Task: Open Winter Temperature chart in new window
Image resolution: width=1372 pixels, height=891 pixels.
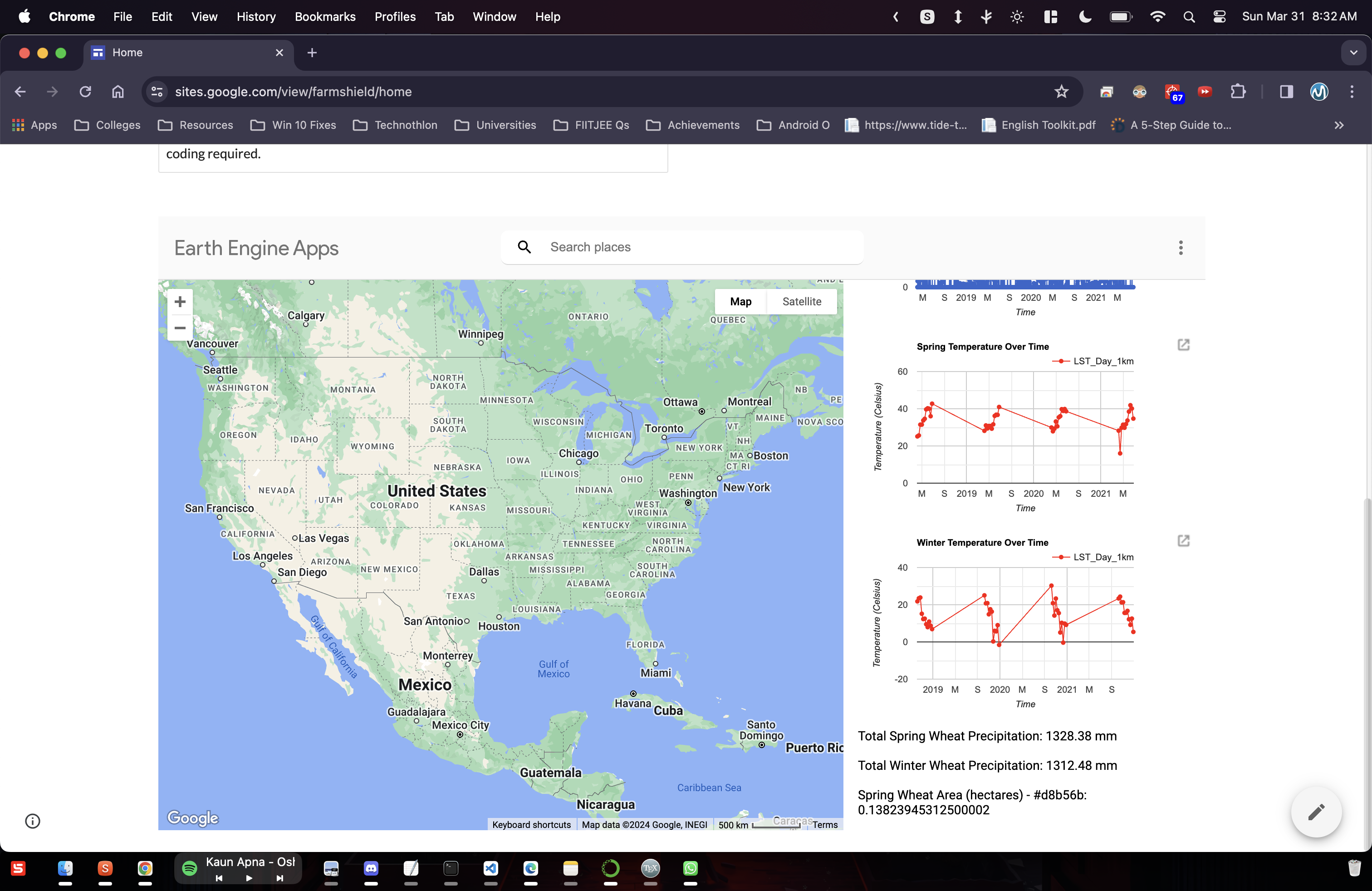Action: click(x=1183, y=541)
